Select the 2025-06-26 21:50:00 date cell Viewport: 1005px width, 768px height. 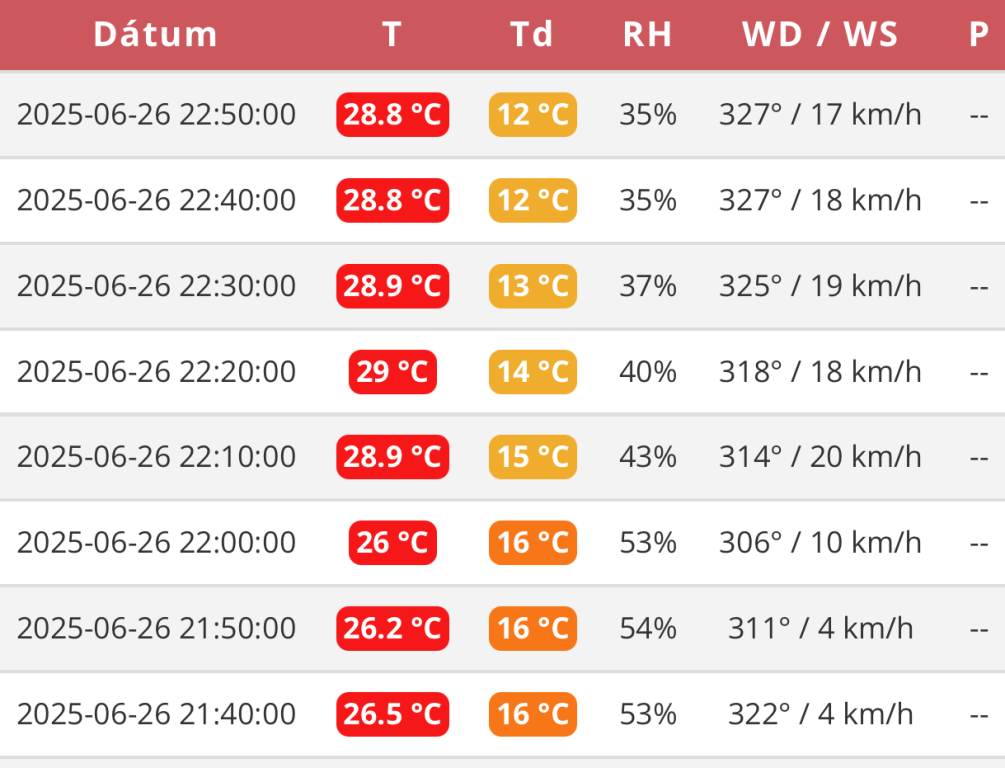pos(157,628)
